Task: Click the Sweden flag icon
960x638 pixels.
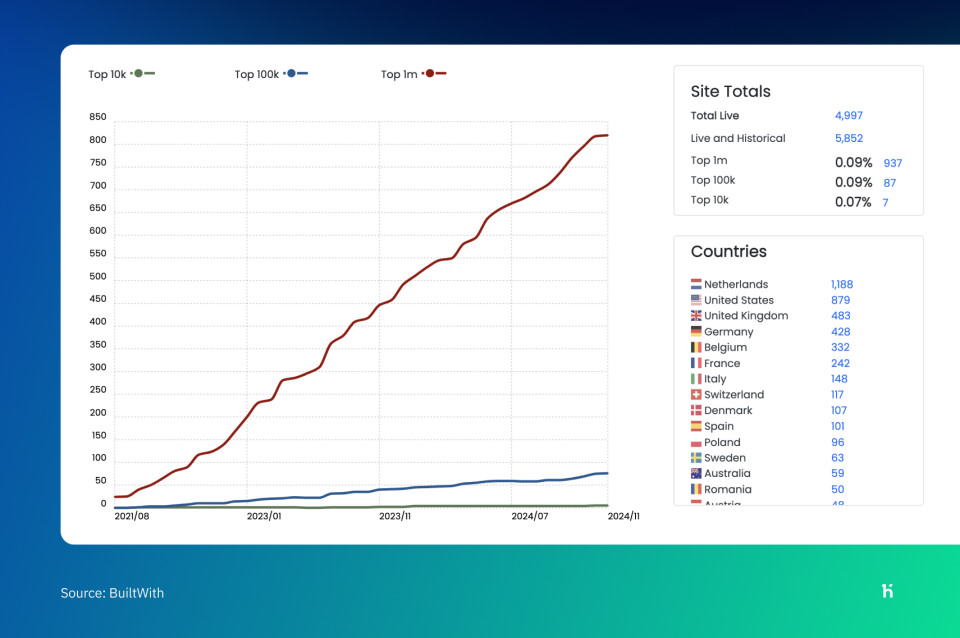Action: [694, 458]
